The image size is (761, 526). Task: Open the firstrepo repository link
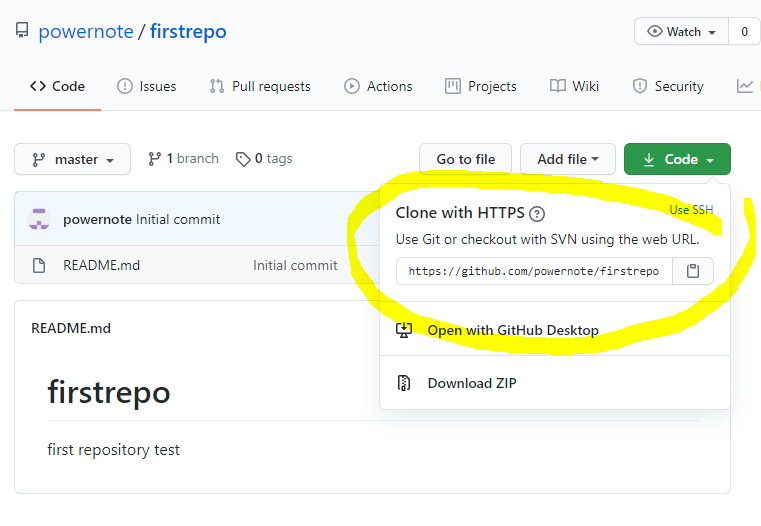point(188,32)
